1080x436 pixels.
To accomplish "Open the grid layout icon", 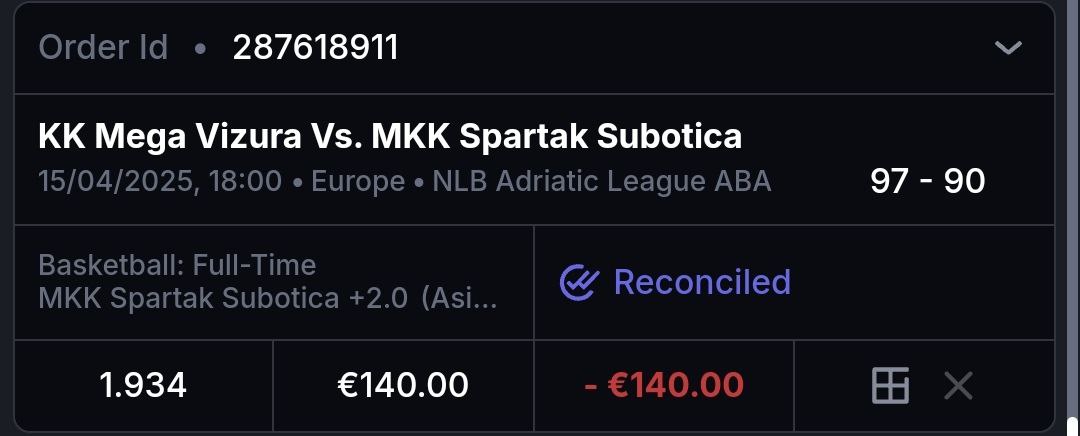I will pos(890,385).
